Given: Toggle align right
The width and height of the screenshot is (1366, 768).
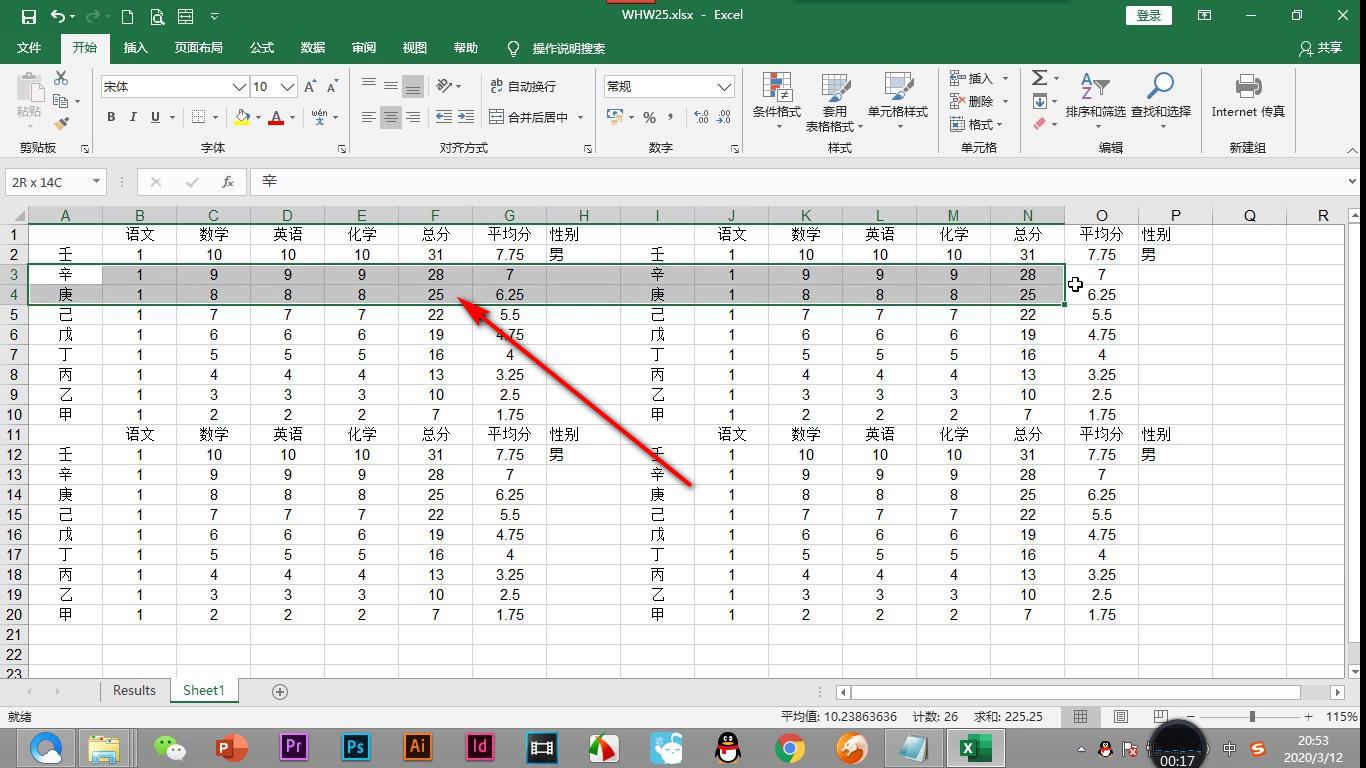Looking at the screenshot, I should point(412,118).
